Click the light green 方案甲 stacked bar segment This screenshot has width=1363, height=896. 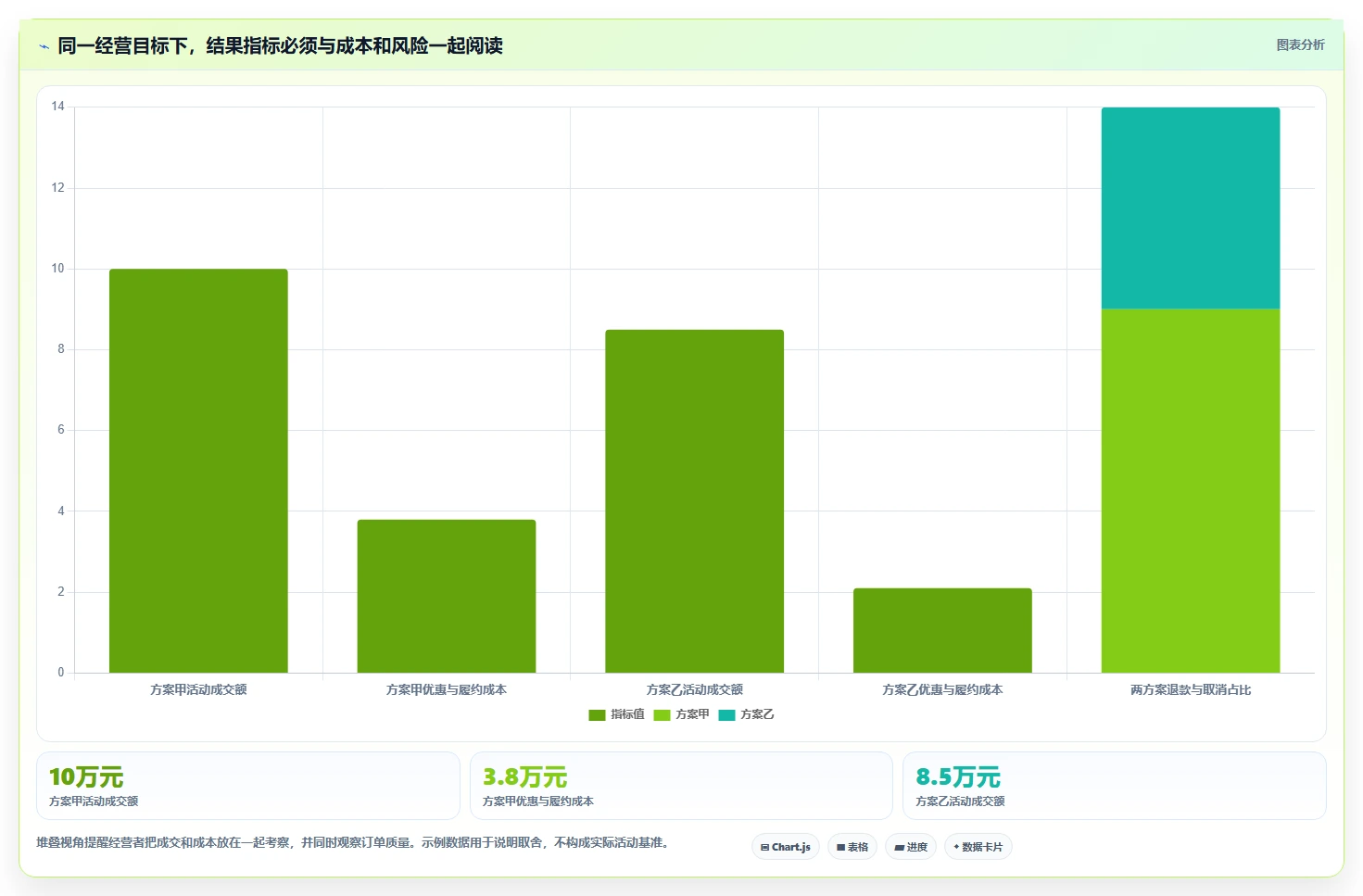tap(1191, 490)
